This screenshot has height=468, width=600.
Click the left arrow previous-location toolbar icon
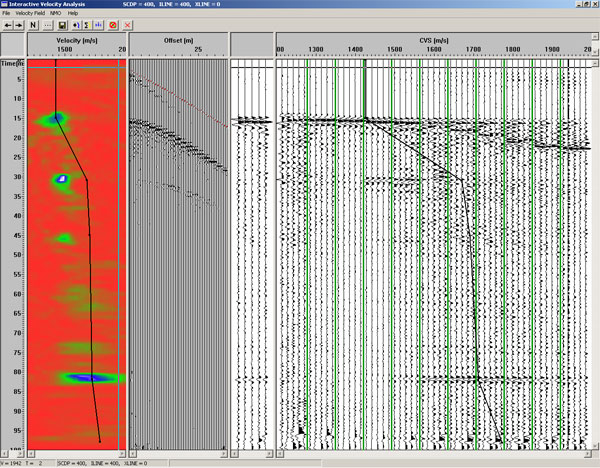[7, 23]
